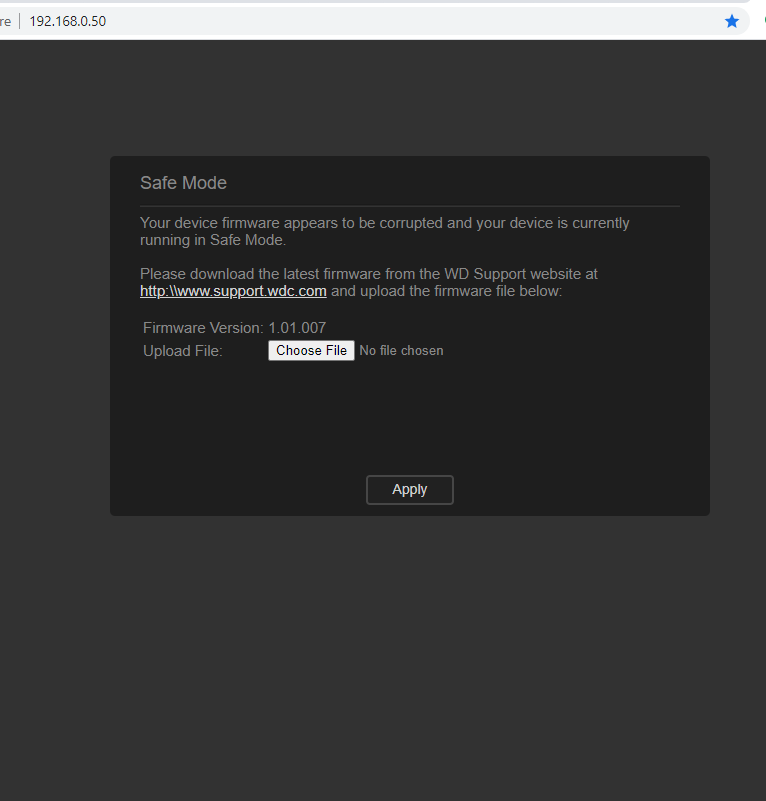Click the Choose File button
Image resolution: width=766 pixels, height=801 pixels.
(x=311, y=350)
